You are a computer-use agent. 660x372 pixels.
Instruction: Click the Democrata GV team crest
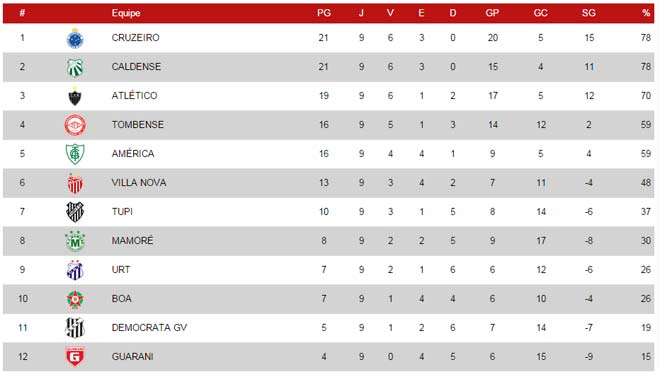[75, 328]
